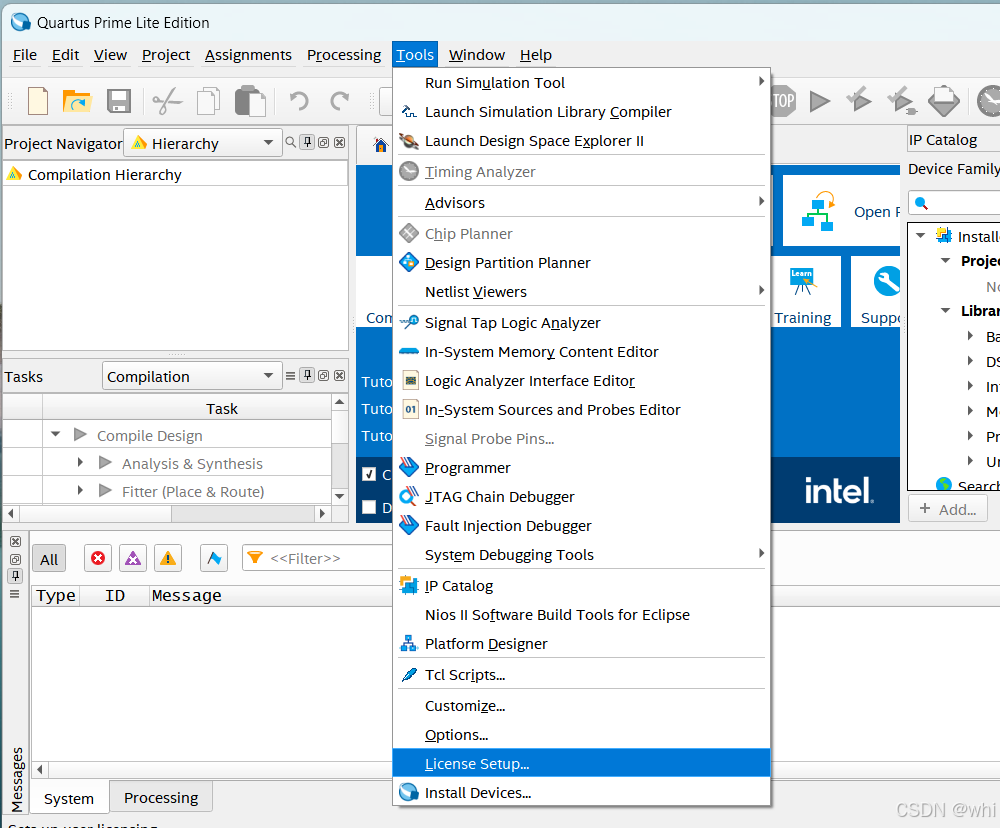Image resolution: width=1000 pixels, height=828 pixels.
Task: Open the Hierarchy dropdown in Project Navigator
Action: tap(202, 143)
